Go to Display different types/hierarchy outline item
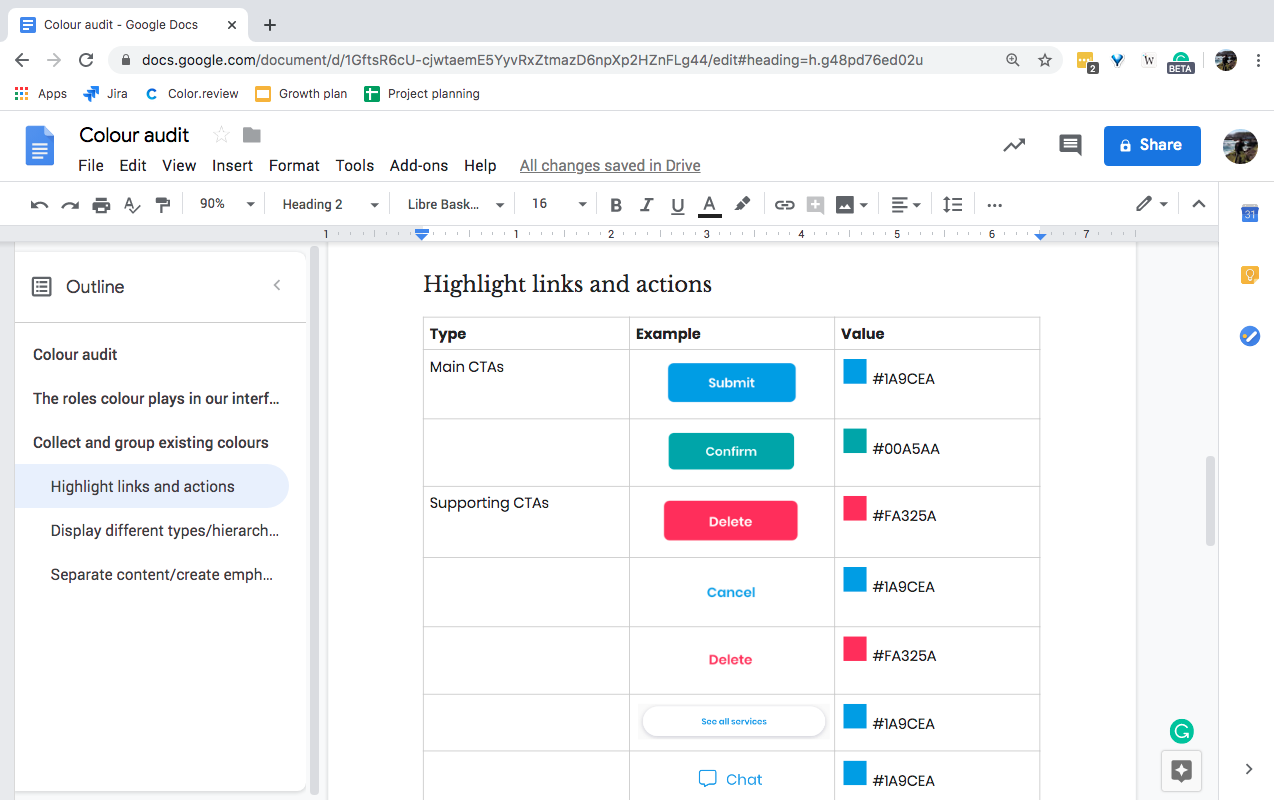This screenshot has height=800, width=1274. (165, 530)
